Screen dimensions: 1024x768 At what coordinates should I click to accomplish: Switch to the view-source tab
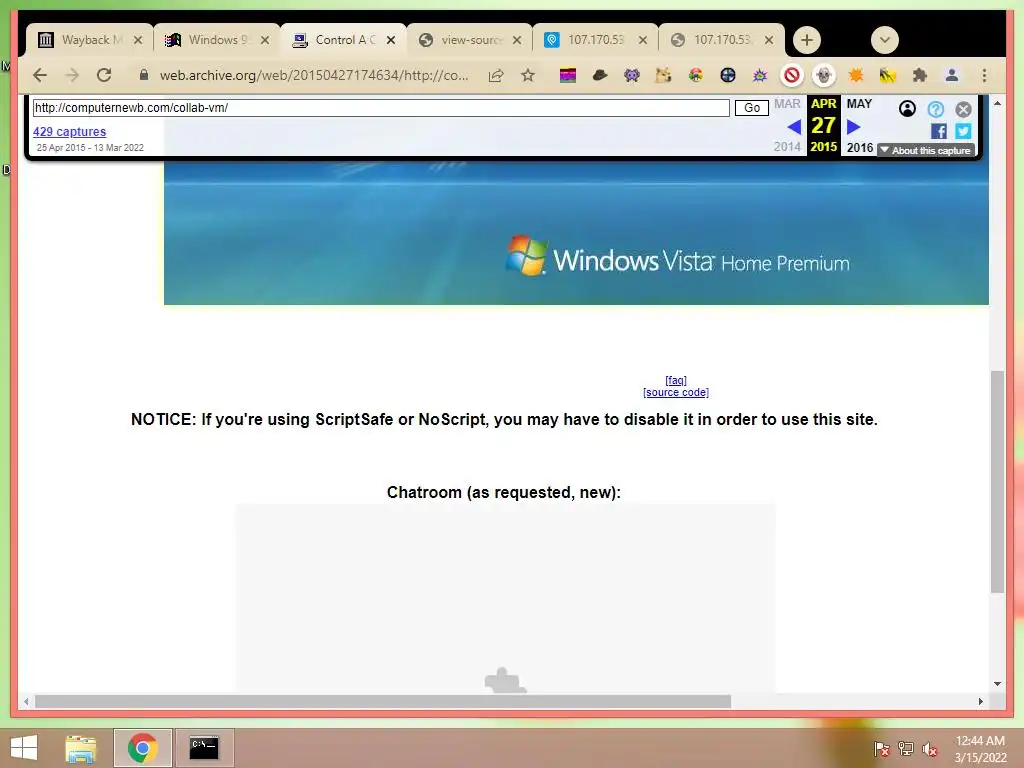pyautogui.click(x=470, y=40)
